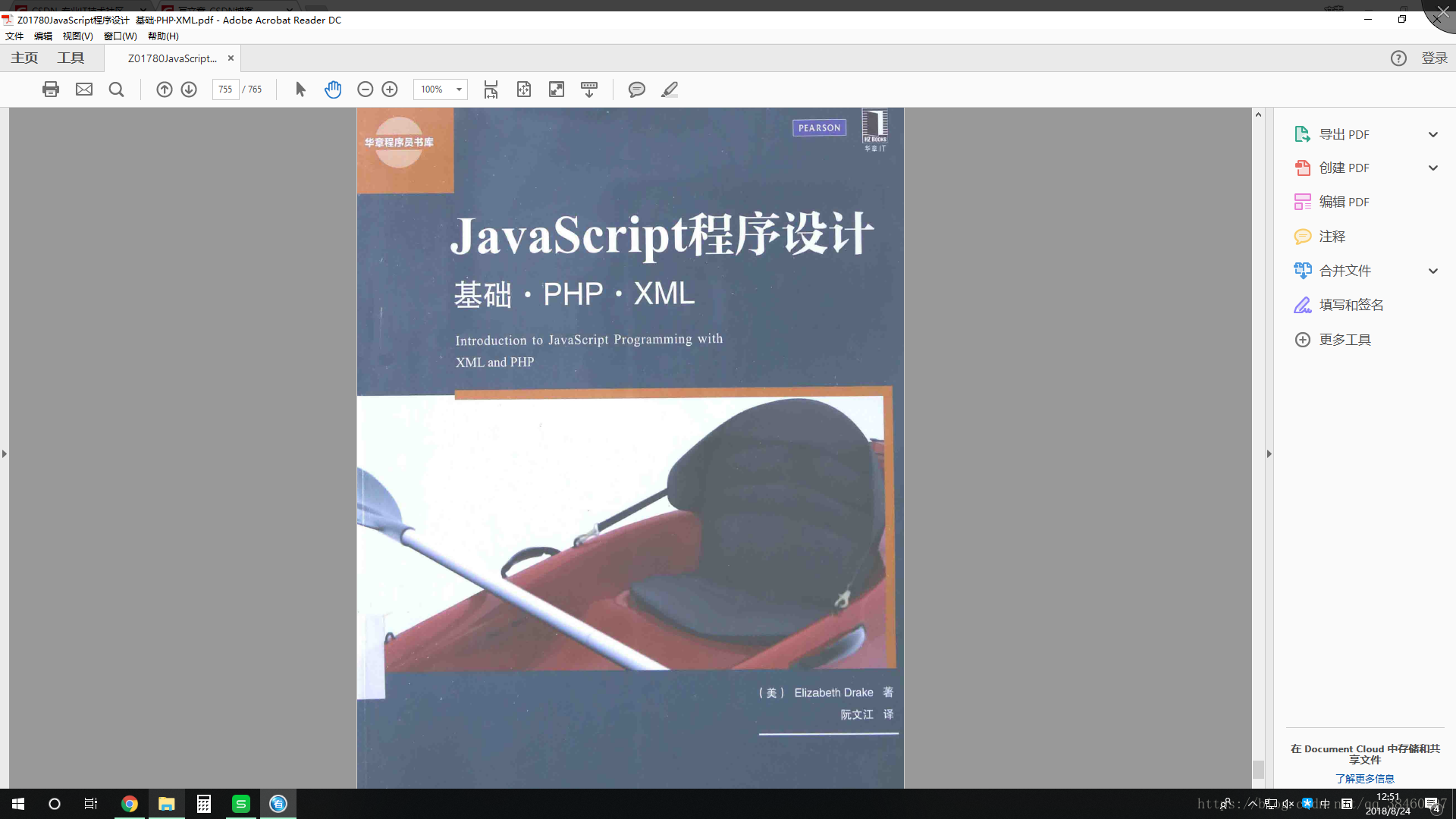Screen dimensions: 1456x819
Task: Open Fill and Sign (填写和签名) tool
Action: [1339, 305]
